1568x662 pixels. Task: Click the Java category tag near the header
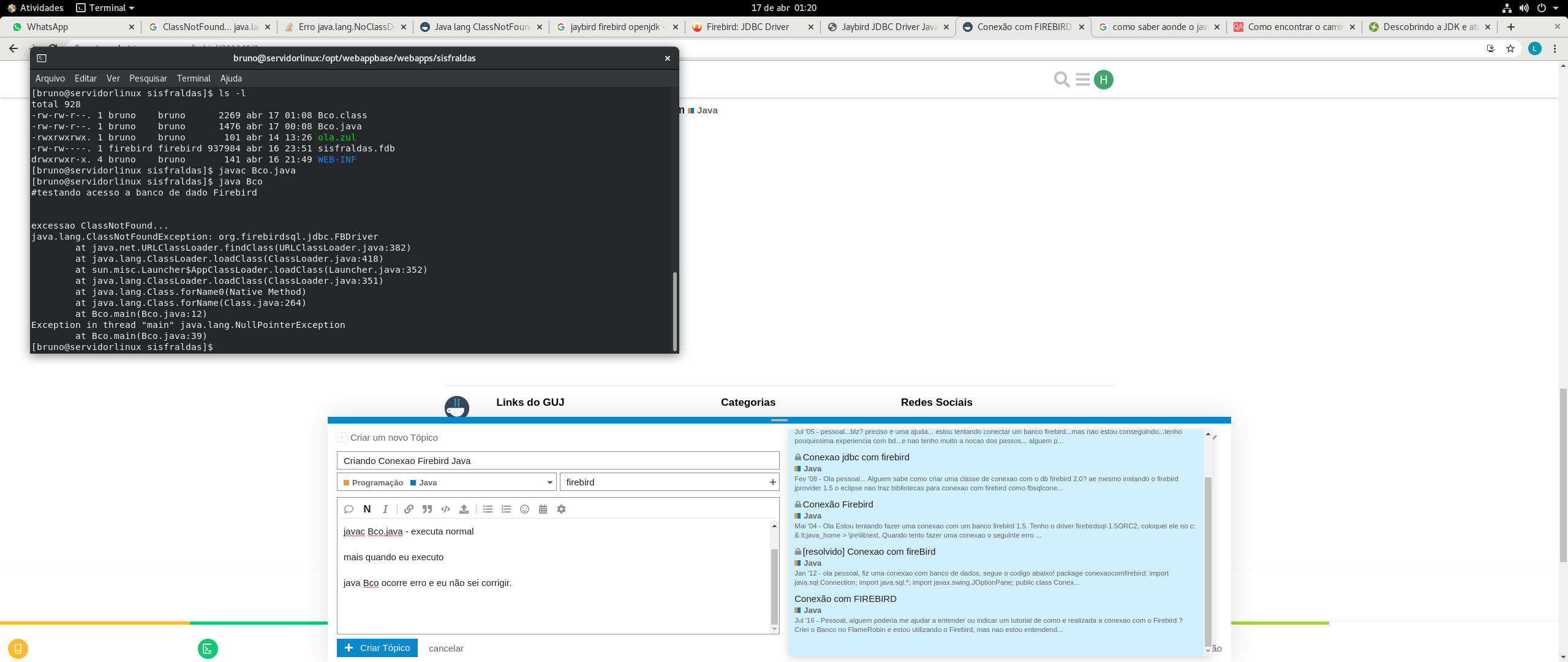[703, 110]
